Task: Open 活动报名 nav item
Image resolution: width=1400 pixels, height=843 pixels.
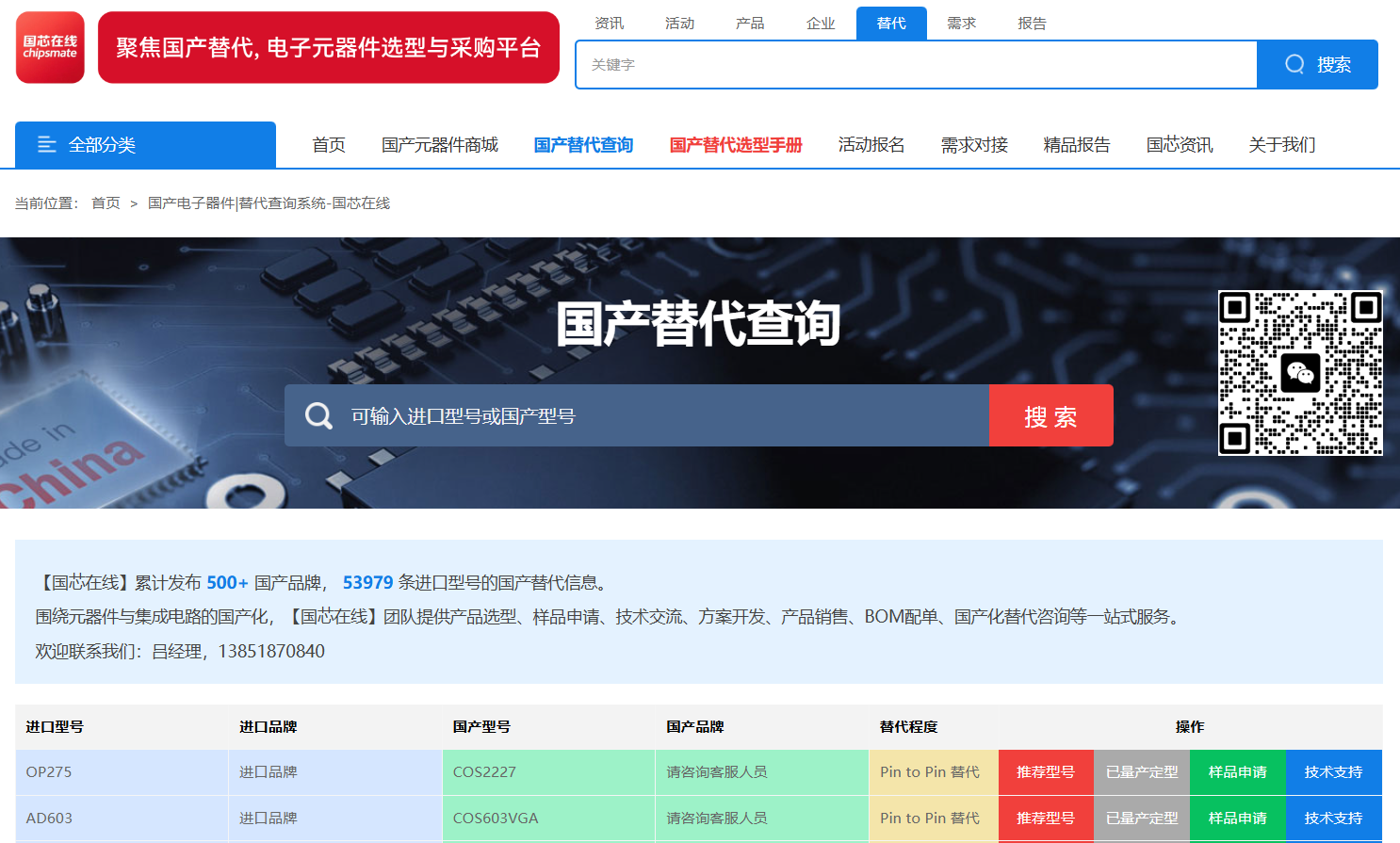Action: point(871,144)
